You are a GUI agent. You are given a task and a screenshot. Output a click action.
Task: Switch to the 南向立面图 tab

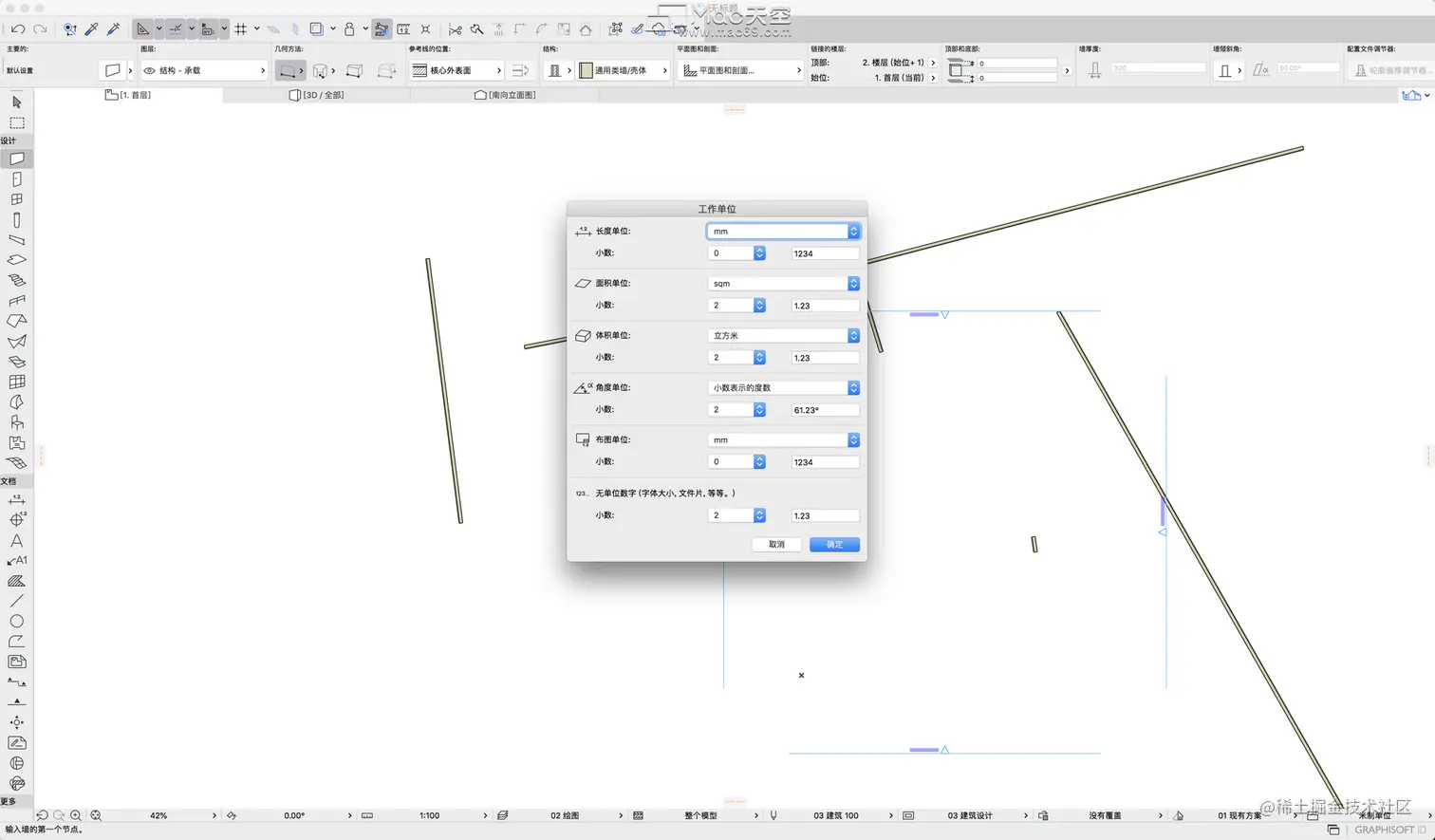pos(505,95)
